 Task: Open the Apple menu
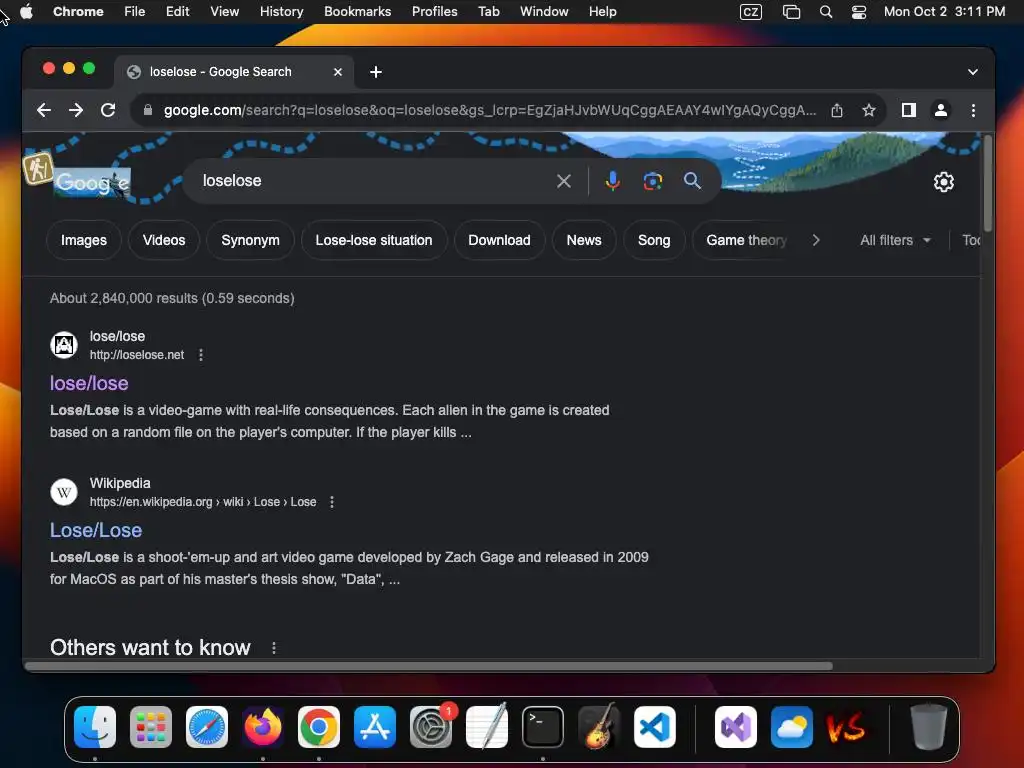point(26,12)
